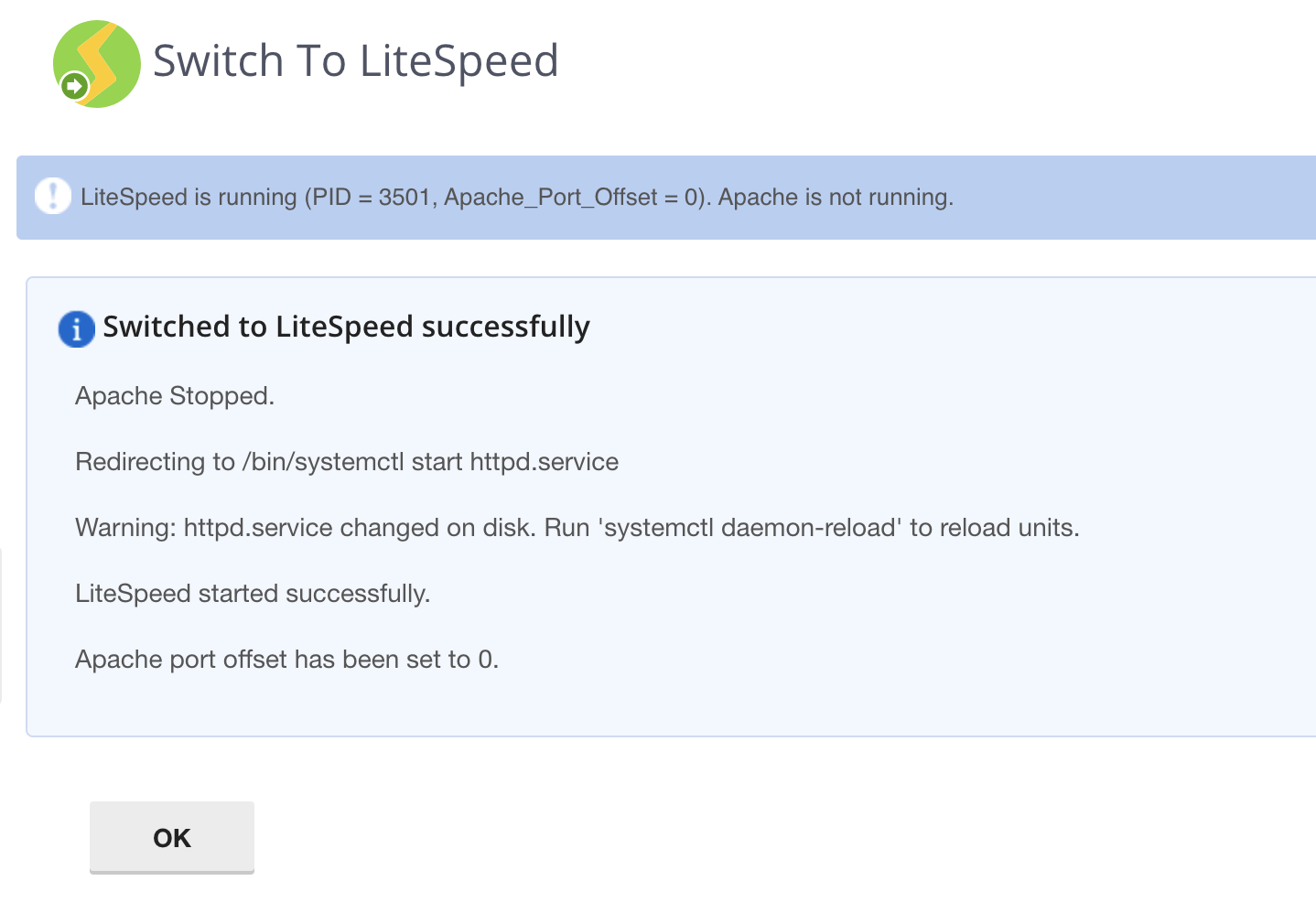Click the "Apache Stopped." message line
1316x913 pixels.
coord(175,396)
